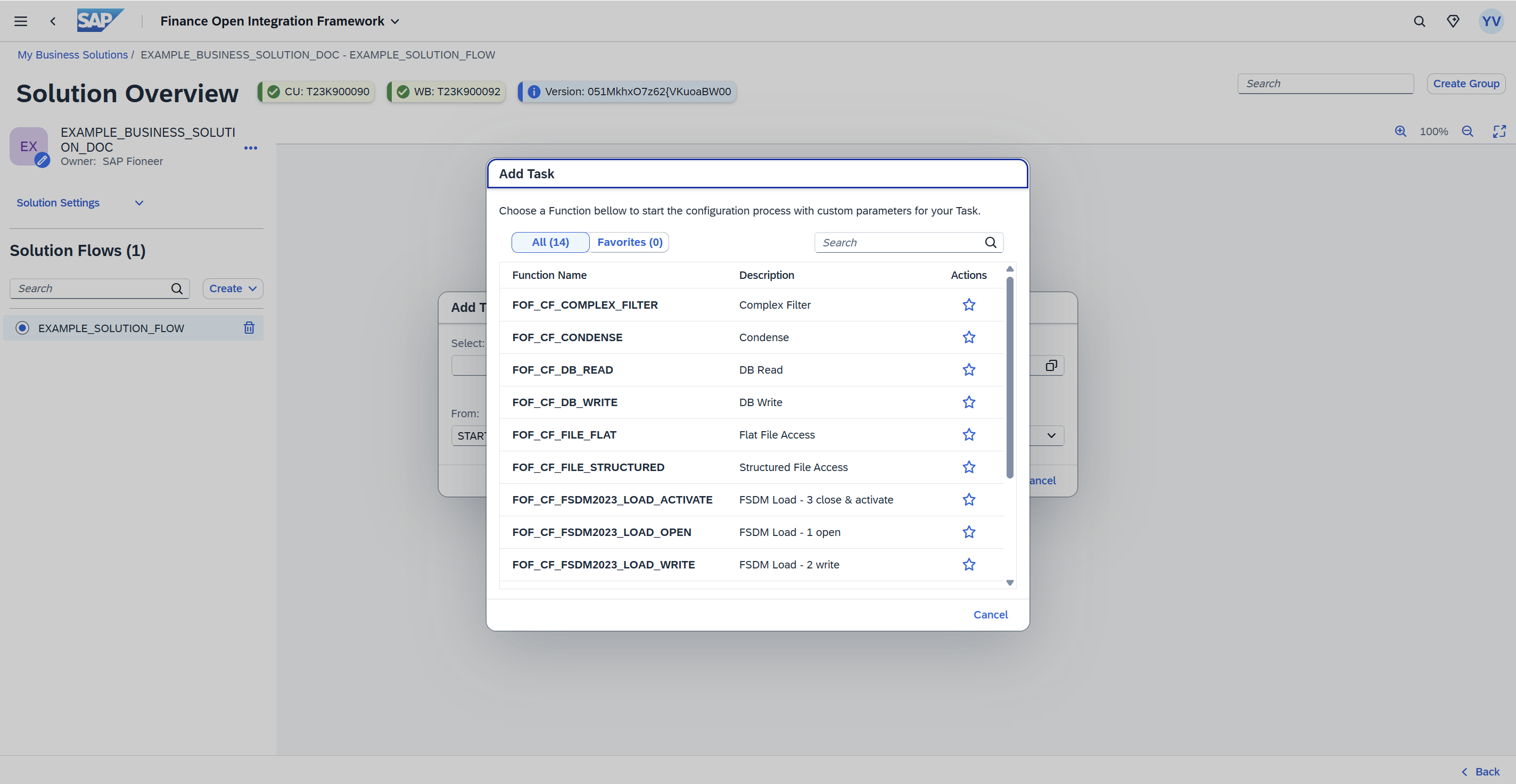Open the Finance Open Integration Framework title dropdown
The height and width of the screenshot is (784, 1516).
pyautogui.click(x=279, y=21)
